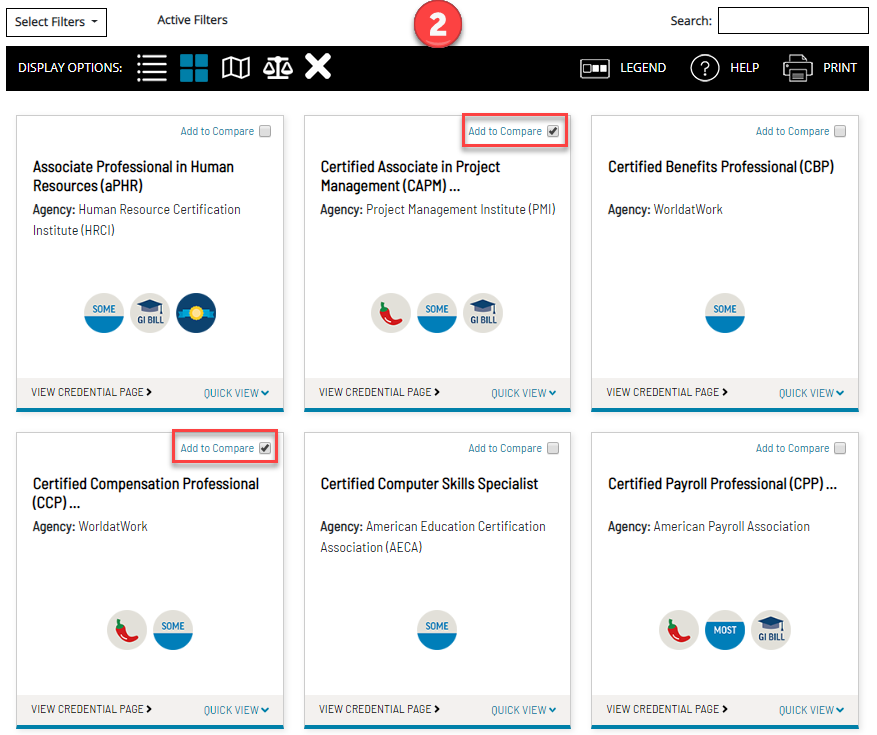
Task: Click the X clear icon in toolbar
Action: 318,68
